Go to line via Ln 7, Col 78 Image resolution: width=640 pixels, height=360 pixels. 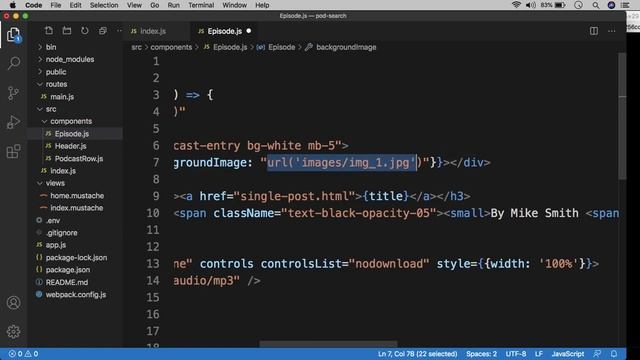(x=417, y=354)
